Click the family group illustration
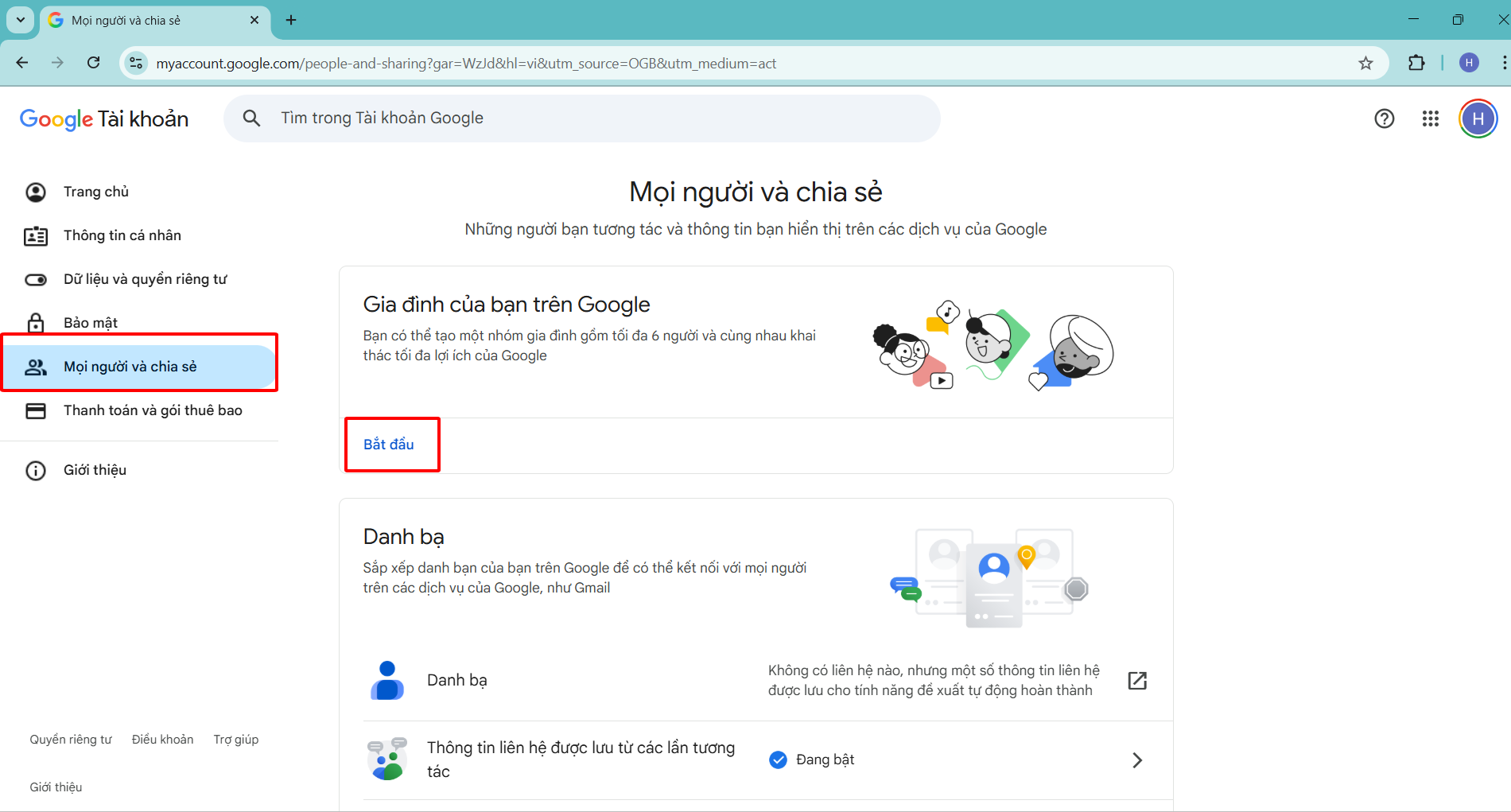Image resolution: width=1511 pixels, height=812 pixels. [x=993, y=346]
